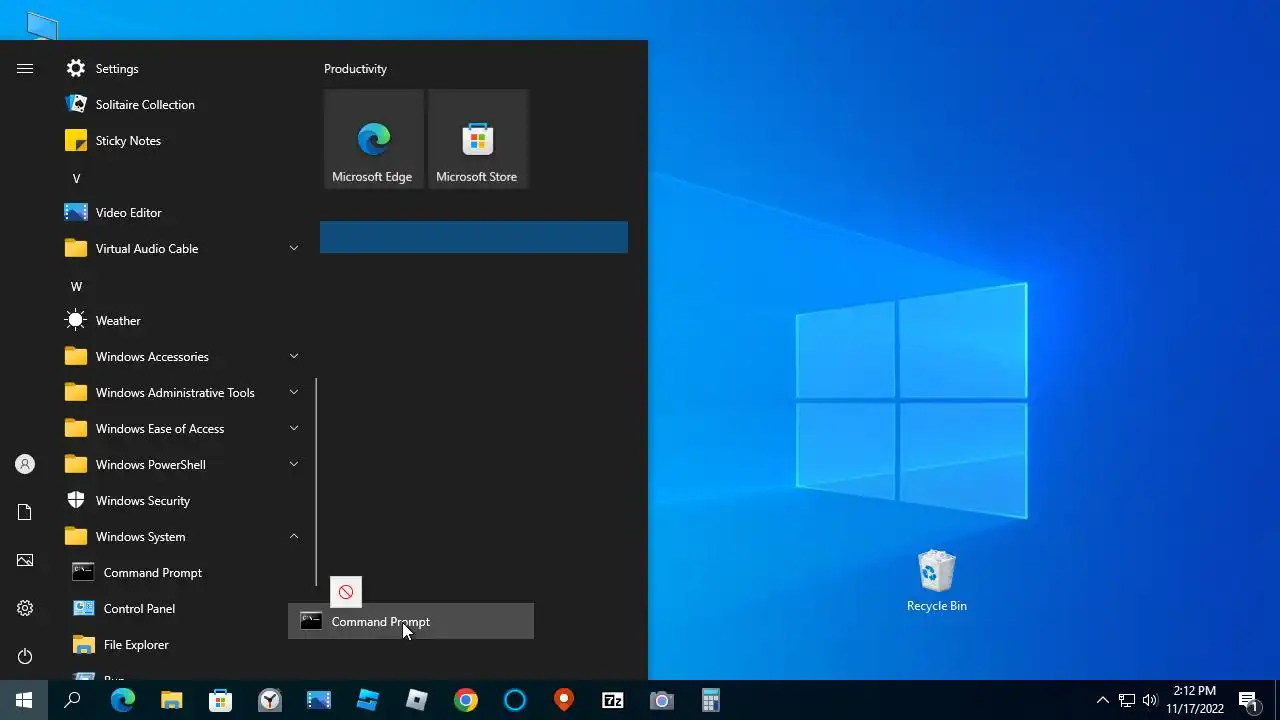The image size is (1280, 720).
Task: Open Cortana from the taskbar
Action: [515, 700]
